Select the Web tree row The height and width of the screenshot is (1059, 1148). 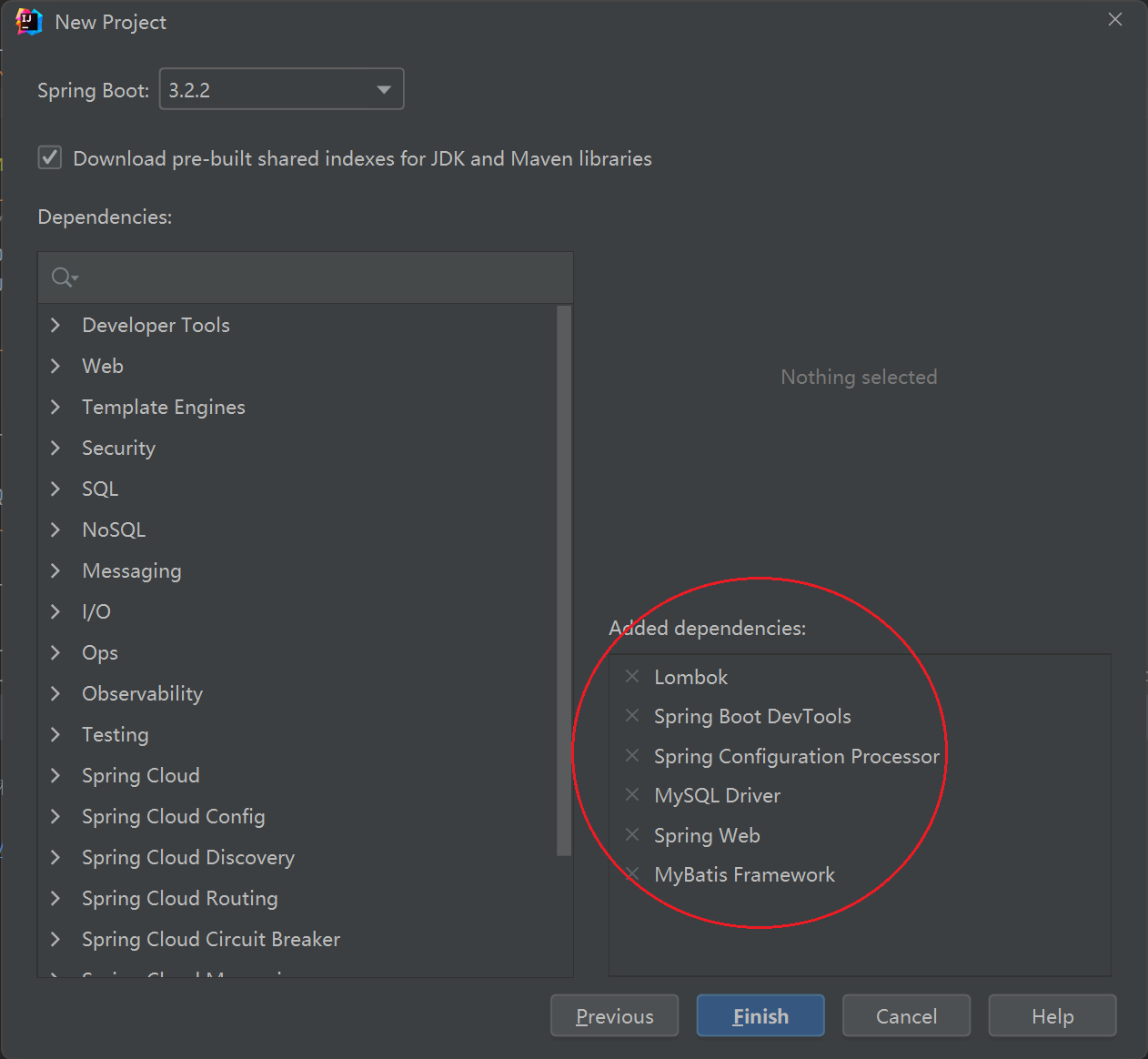(x=297, y=366)
